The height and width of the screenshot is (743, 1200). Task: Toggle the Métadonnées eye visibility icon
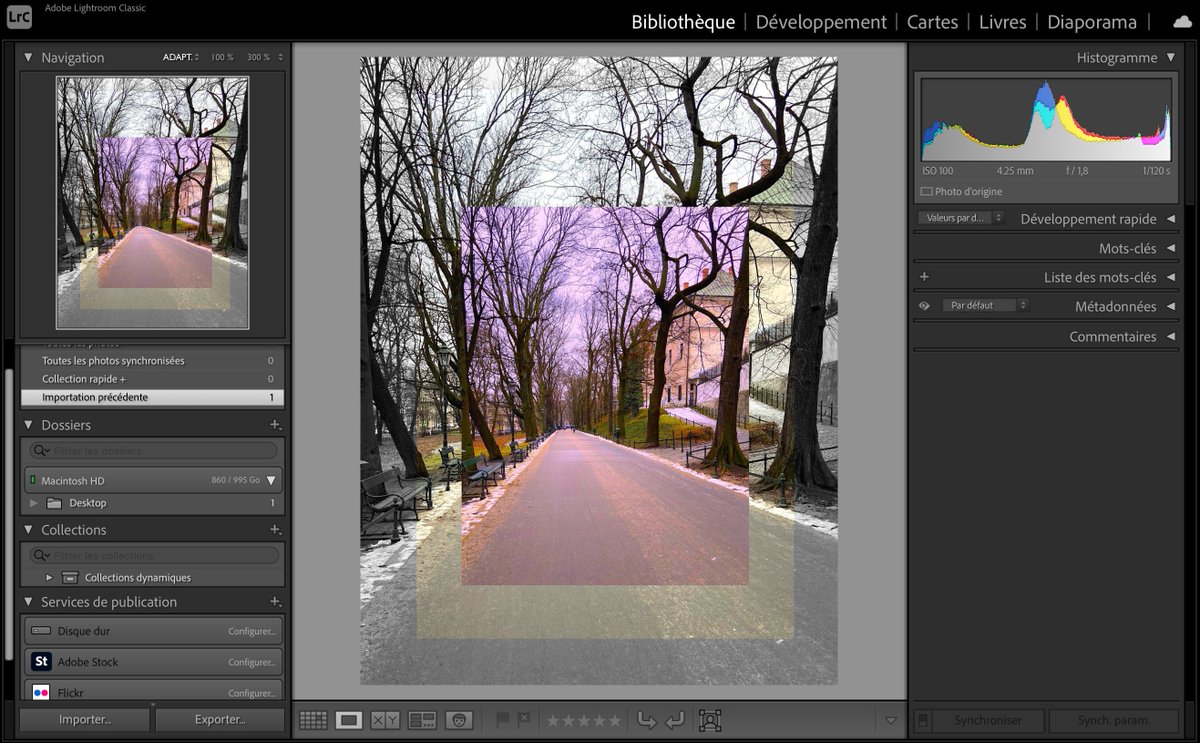[x=924, y=306]
